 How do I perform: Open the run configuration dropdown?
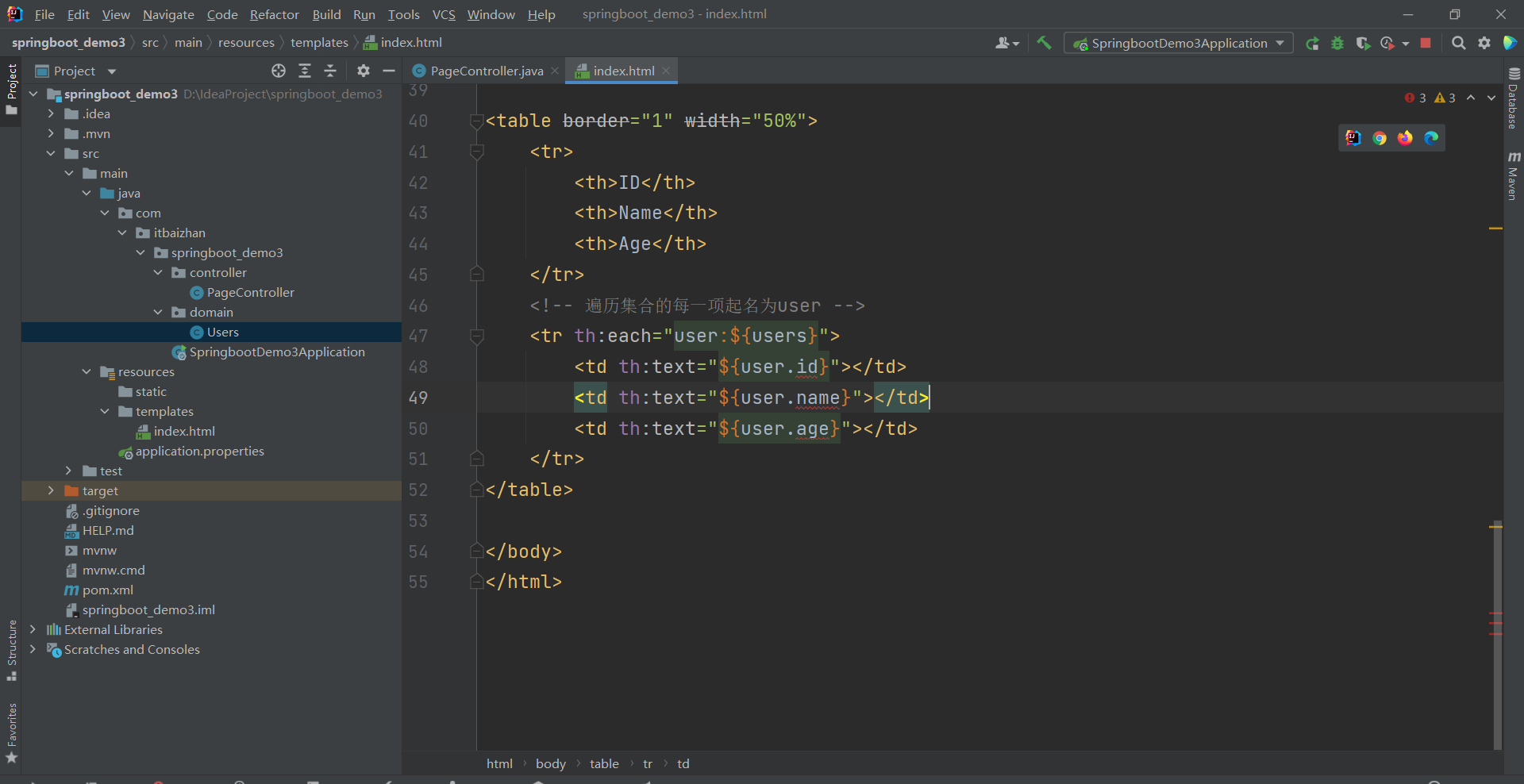pyautogui.click(x=1178, y=43)
